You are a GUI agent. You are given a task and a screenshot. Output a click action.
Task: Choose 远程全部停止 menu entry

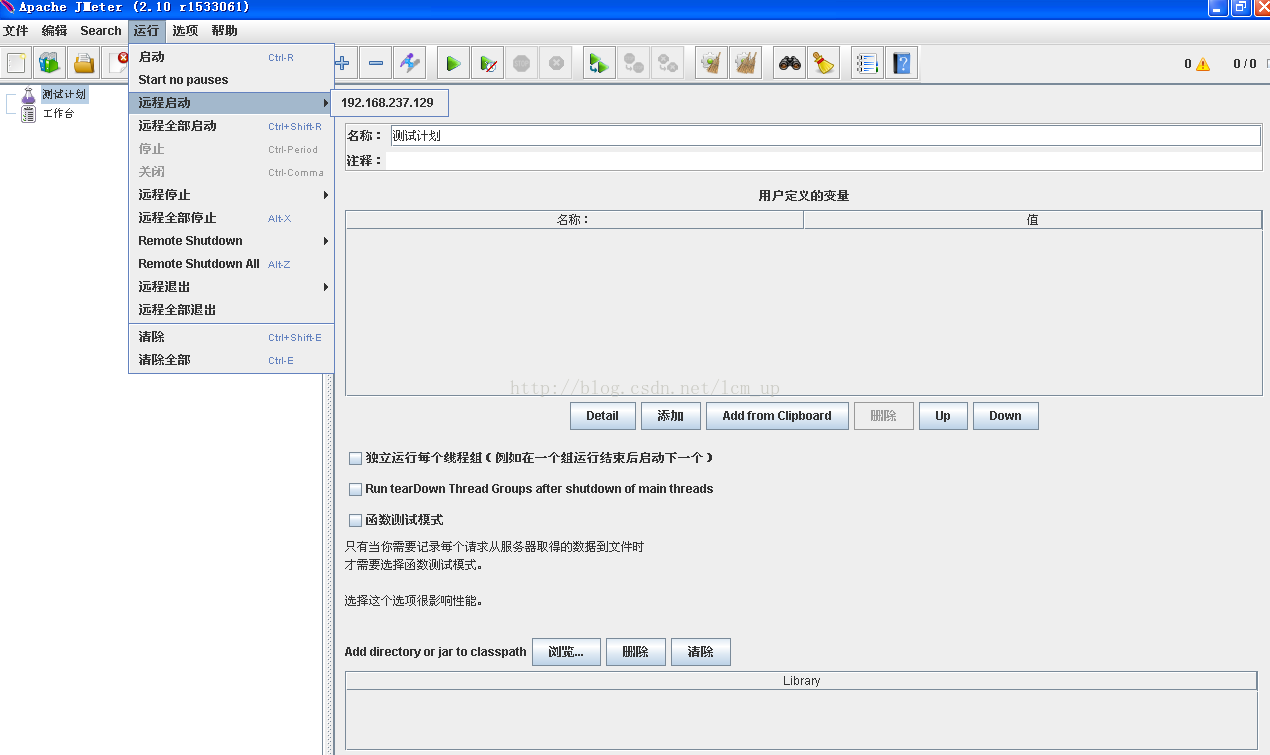pyautogui.click(x=232, y=218)
